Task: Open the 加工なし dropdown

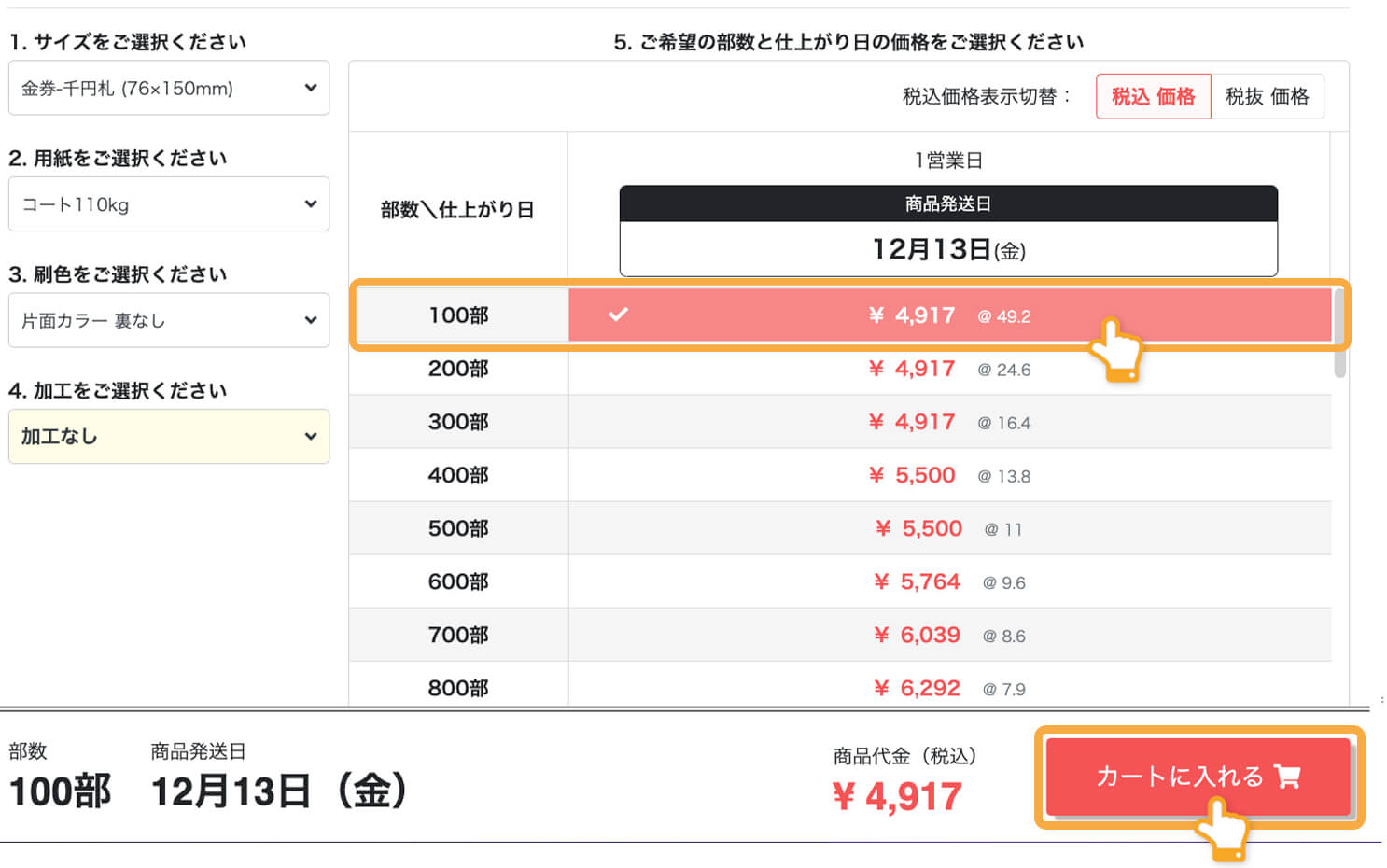Action: point(168,436)
